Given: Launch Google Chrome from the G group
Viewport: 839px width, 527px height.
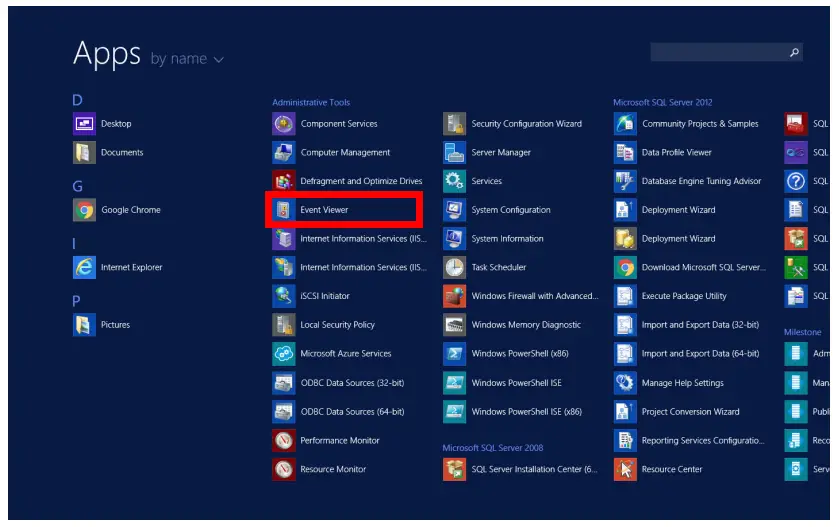Looking at the screenshot, I should click(84, 210).
